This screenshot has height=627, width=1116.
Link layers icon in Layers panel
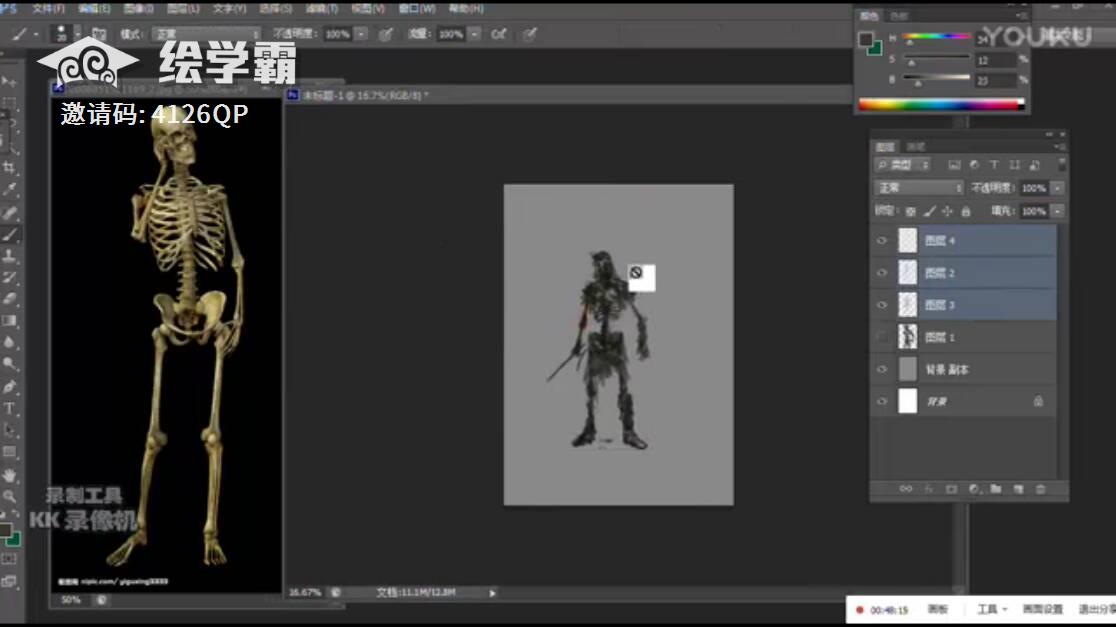905,489
